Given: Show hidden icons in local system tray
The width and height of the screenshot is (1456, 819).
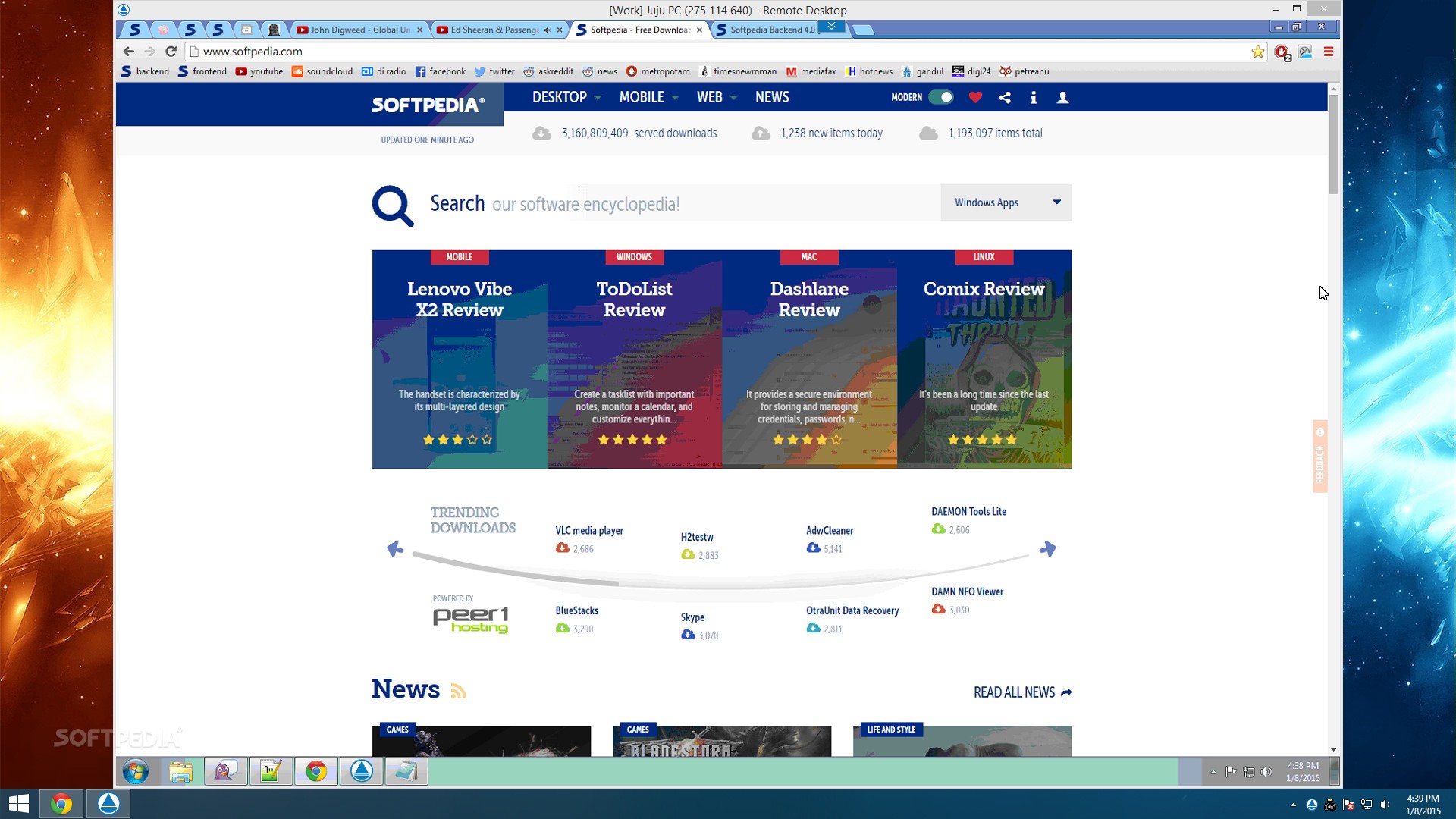Looking at the screenshot, I should point(1293,805).
